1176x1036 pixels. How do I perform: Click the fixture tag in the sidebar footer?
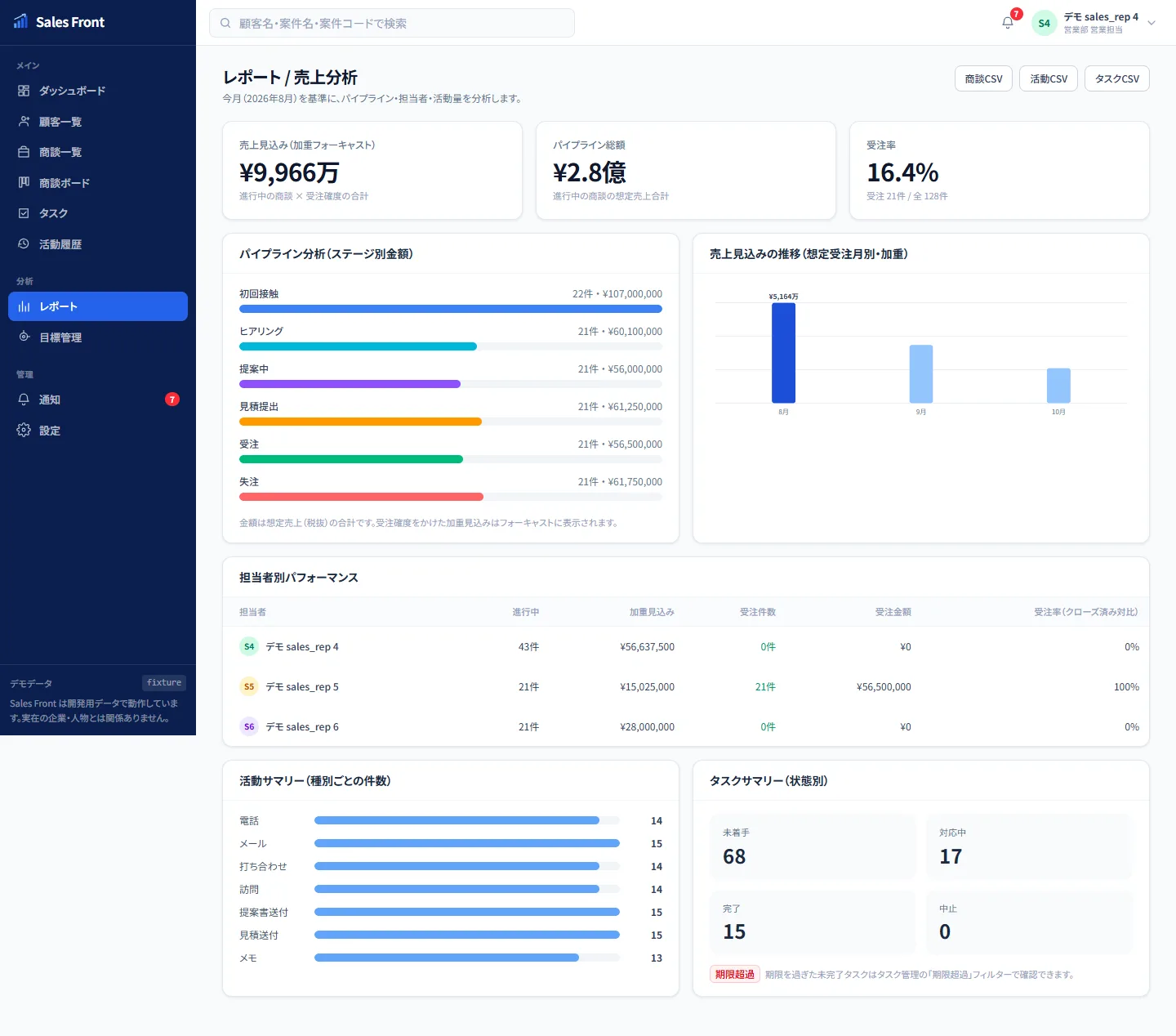coord(164,683)
